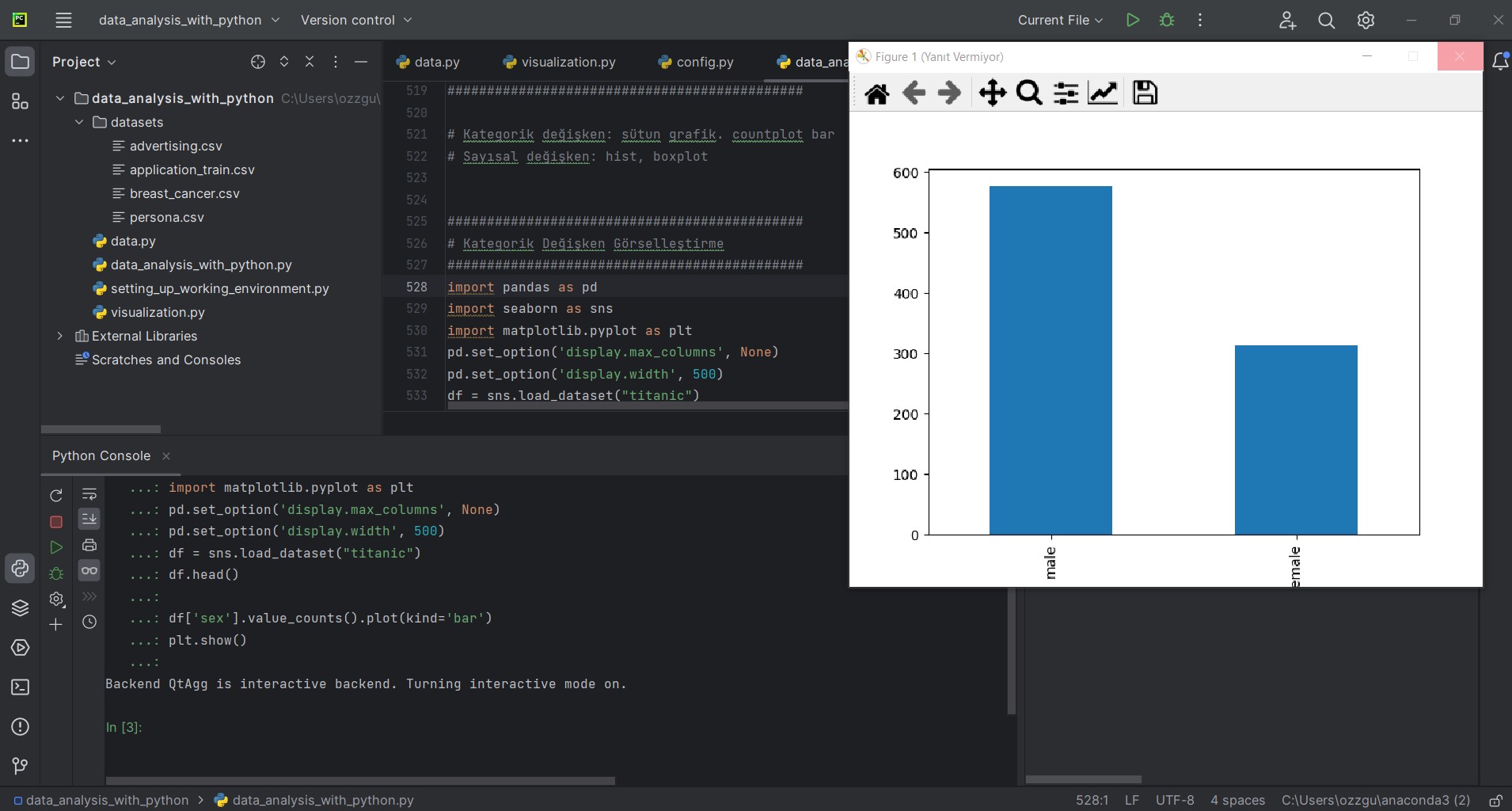
Task: Select the Pan tool in the Figure toolbar
Action: (x=991, y=93)
